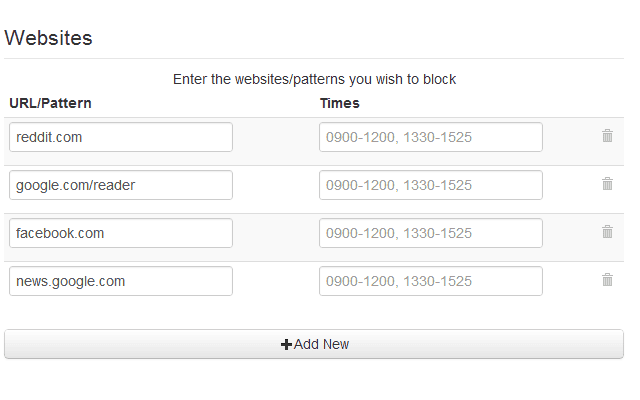This screenshot has height=400, width=640.
Task: Click the Times column header
Action: coord(340,103)
